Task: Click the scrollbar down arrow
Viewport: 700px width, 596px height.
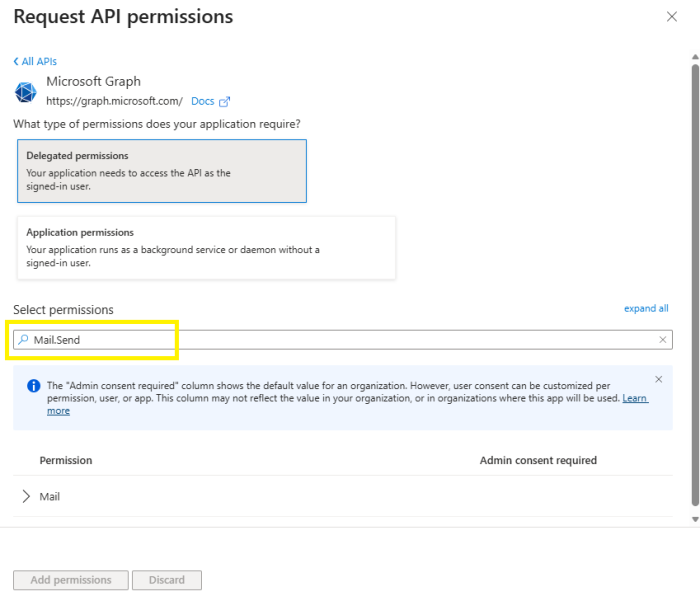Action: (695, 520)
